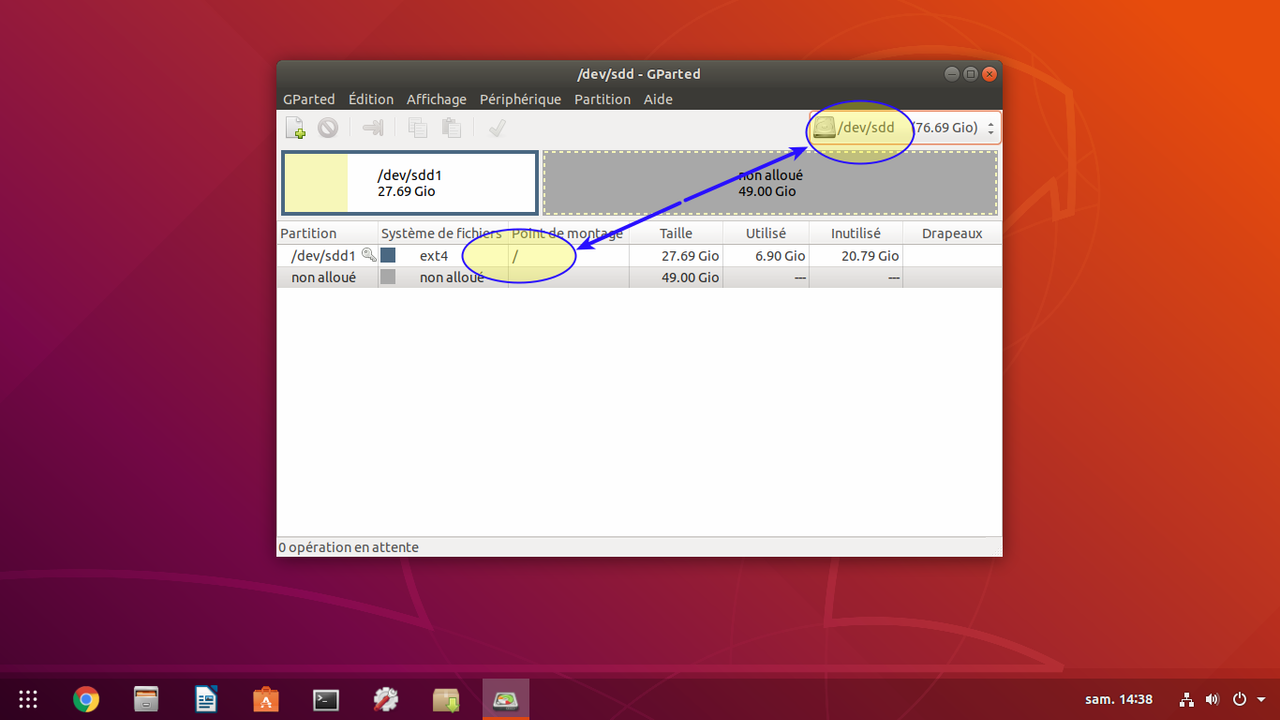Select the /dev/sdd1 partition graphic block

[x=410, y=183]
